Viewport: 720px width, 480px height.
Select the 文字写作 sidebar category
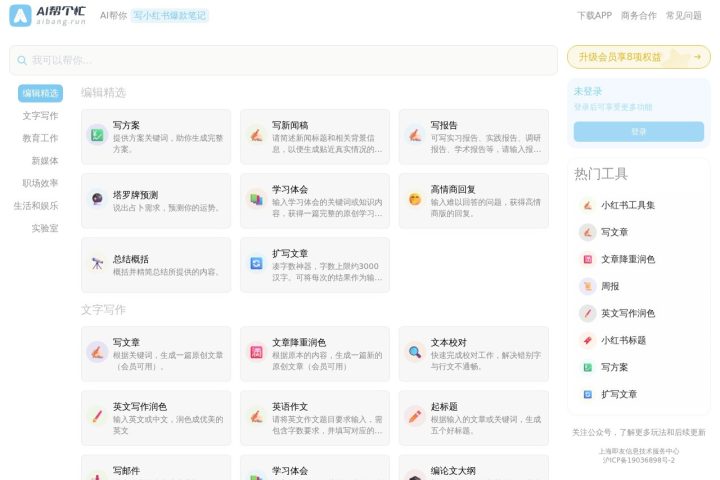tap(40, 116)
